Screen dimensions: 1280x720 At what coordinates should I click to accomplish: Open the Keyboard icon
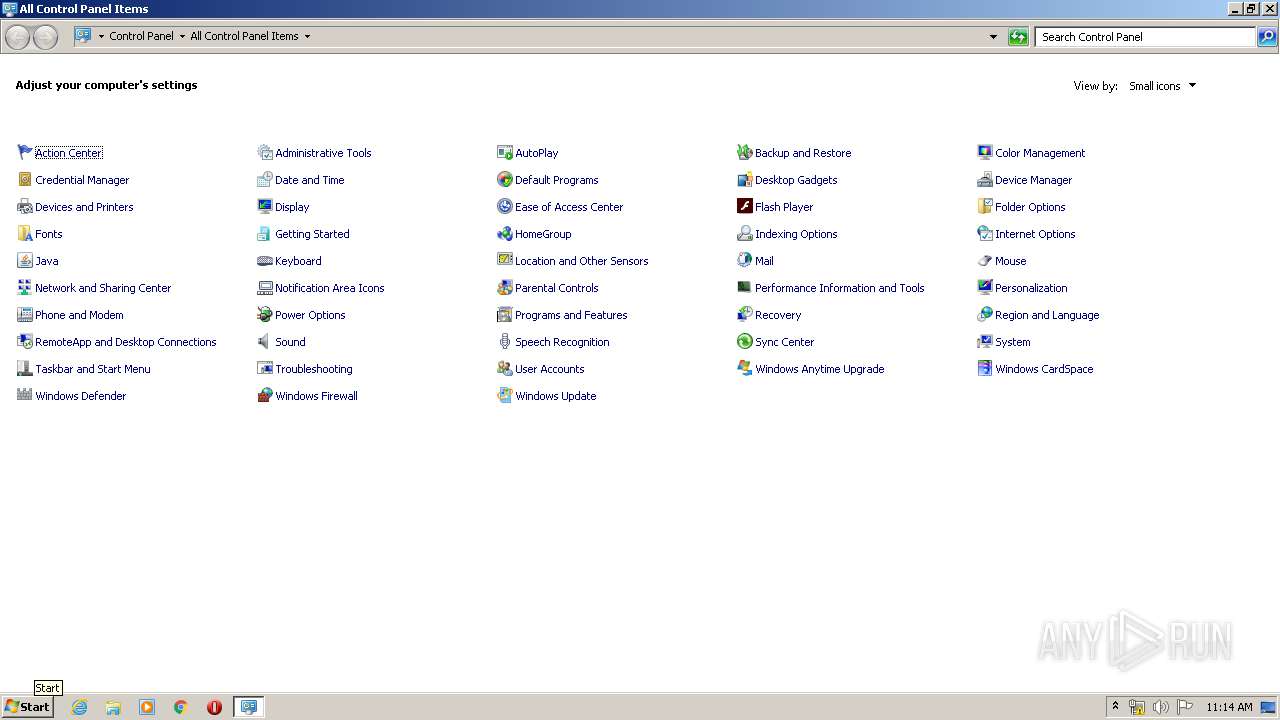[265, 261]
